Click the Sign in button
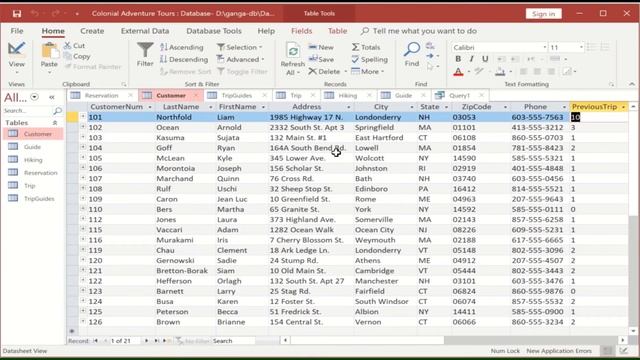 pyautogui.click(x=544, y=14)
